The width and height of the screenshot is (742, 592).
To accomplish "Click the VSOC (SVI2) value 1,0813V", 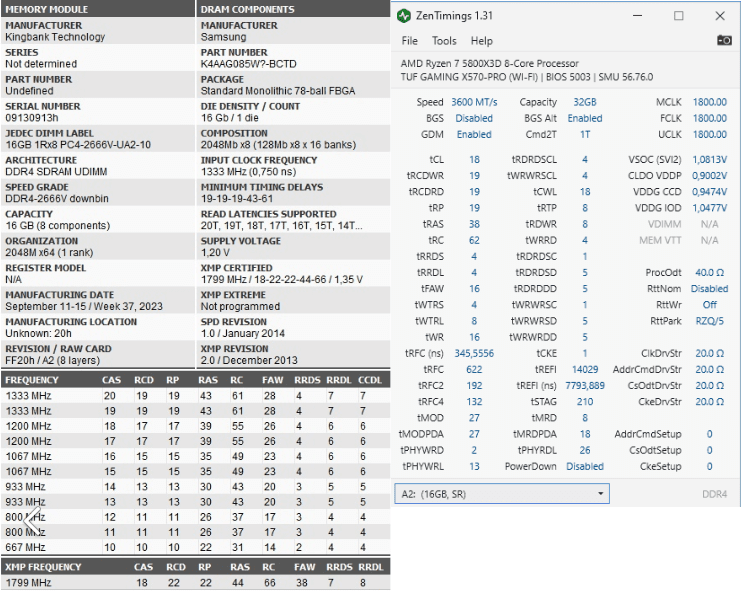I will 709,160.
